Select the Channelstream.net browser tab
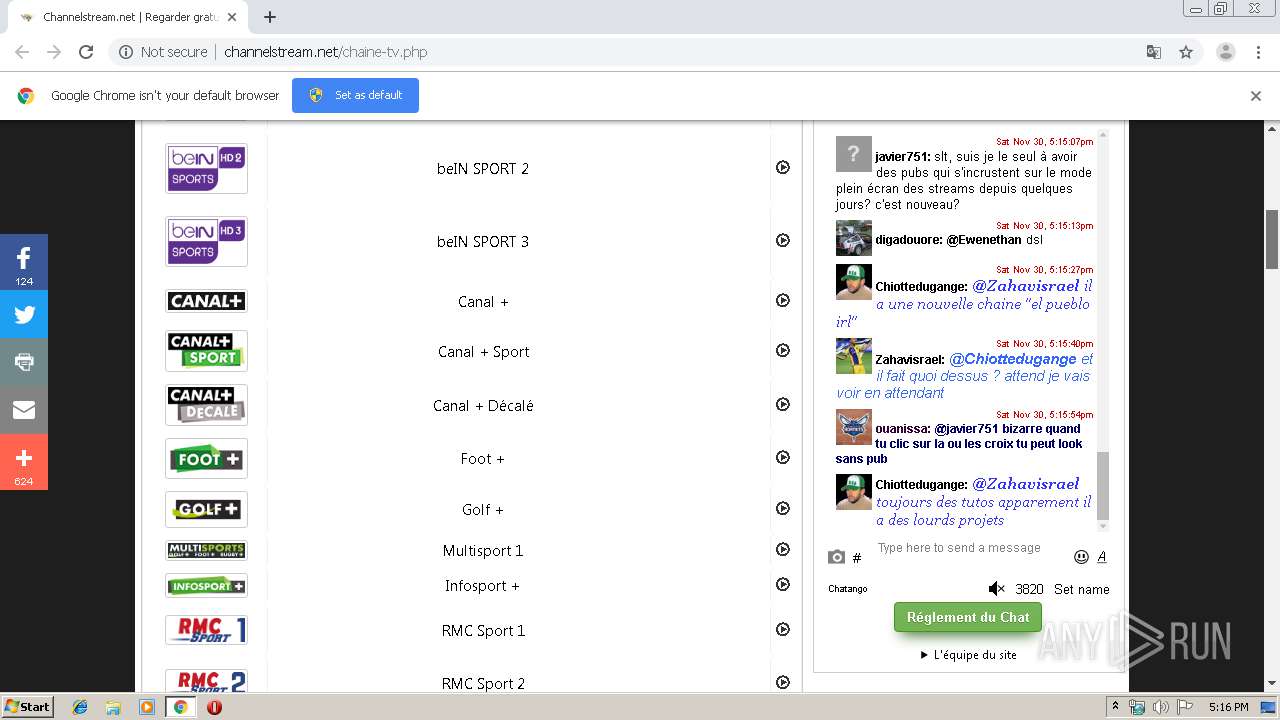 click(128, 17)
